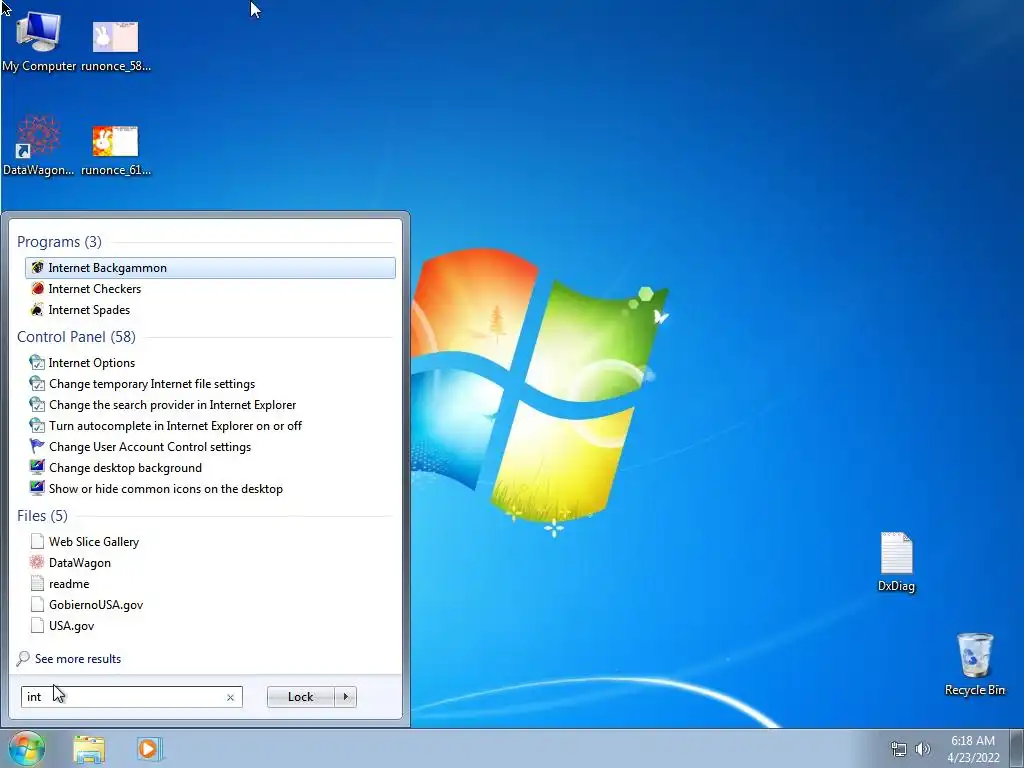The width and height of the screenshot is (1024, 768).
Task: Open the GobiernoUSA.gov file result
Action: click(x=210, y=605)
